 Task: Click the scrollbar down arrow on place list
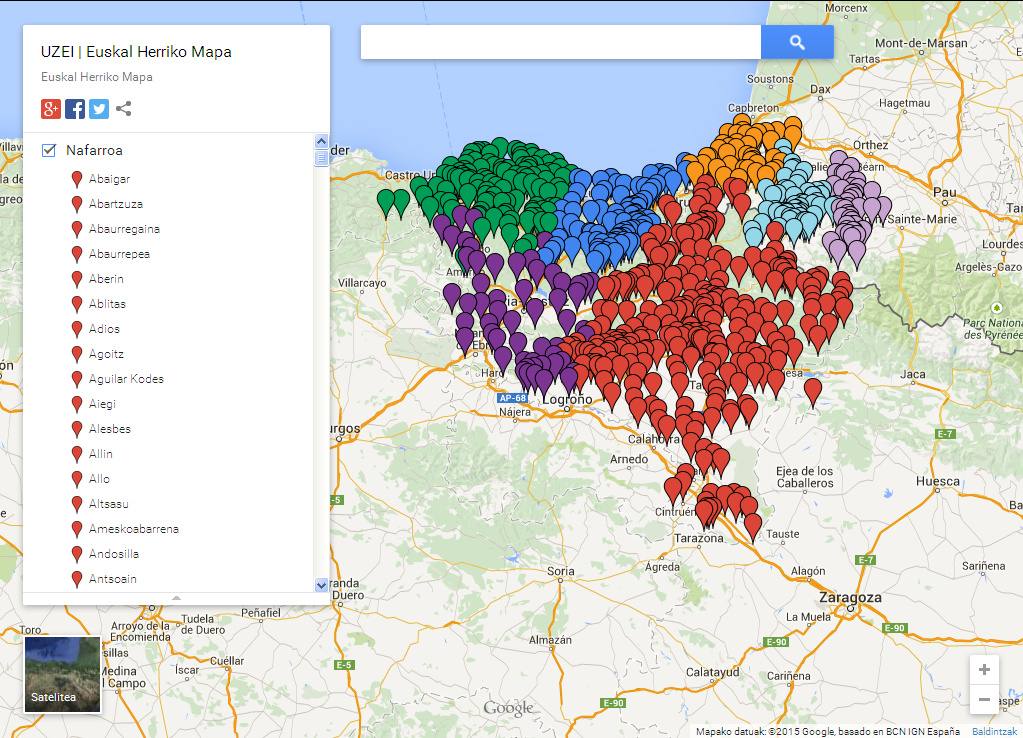point(321,586)
